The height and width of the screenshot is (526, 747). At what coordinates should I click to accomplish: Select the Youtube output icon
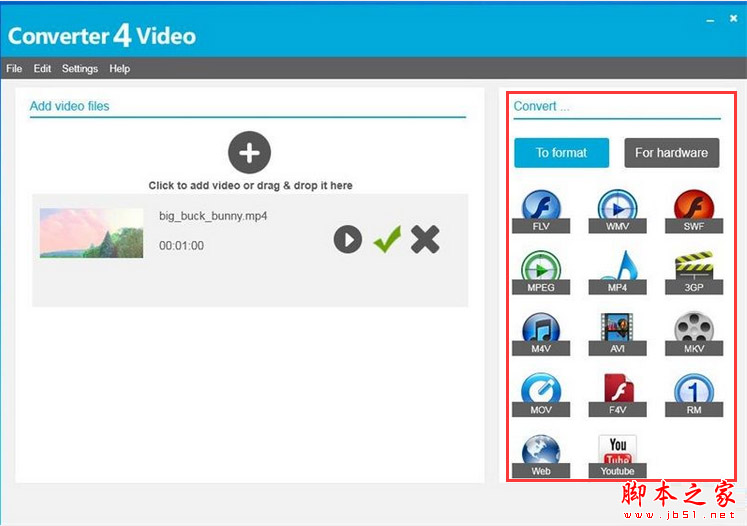pyautogui.click(x=617, y=456)
